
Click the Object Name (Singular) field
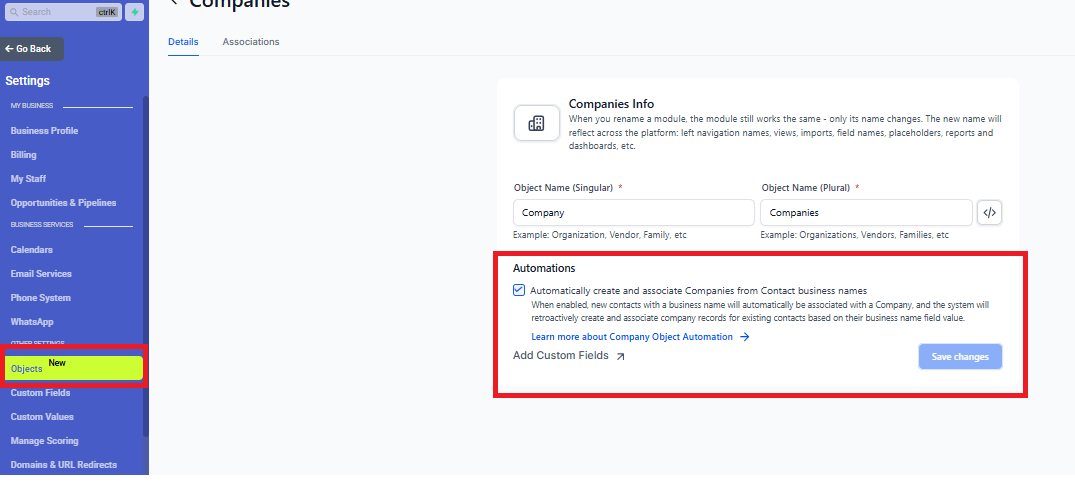click(633, 213)
